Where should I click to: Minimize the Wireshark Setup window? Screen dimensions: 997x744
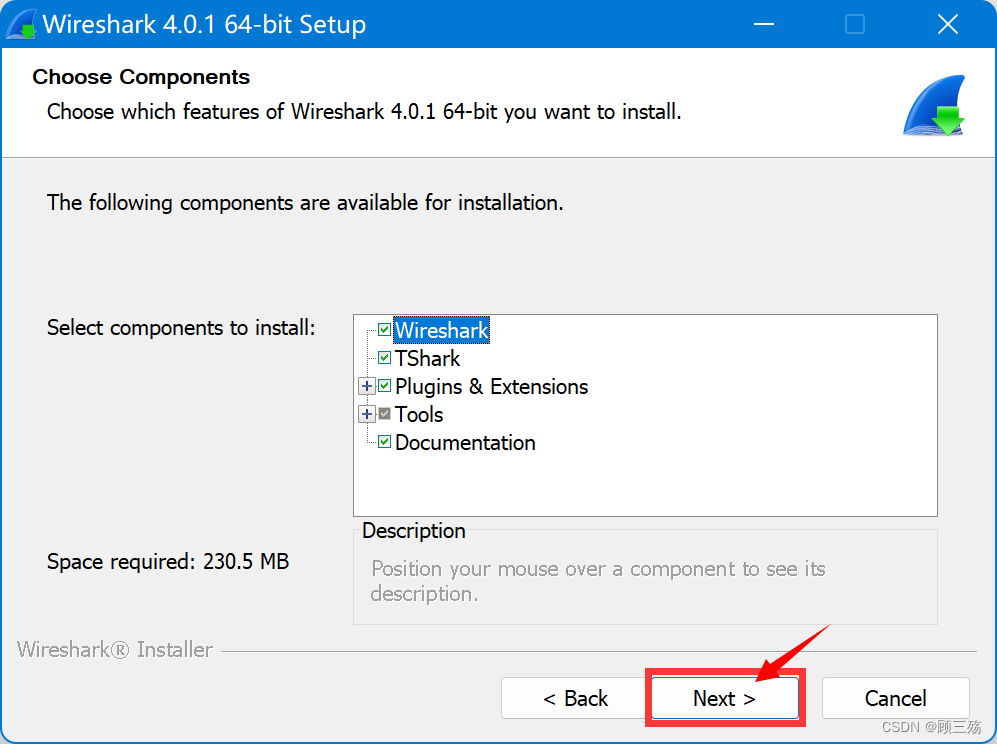[x=764, y=24]
